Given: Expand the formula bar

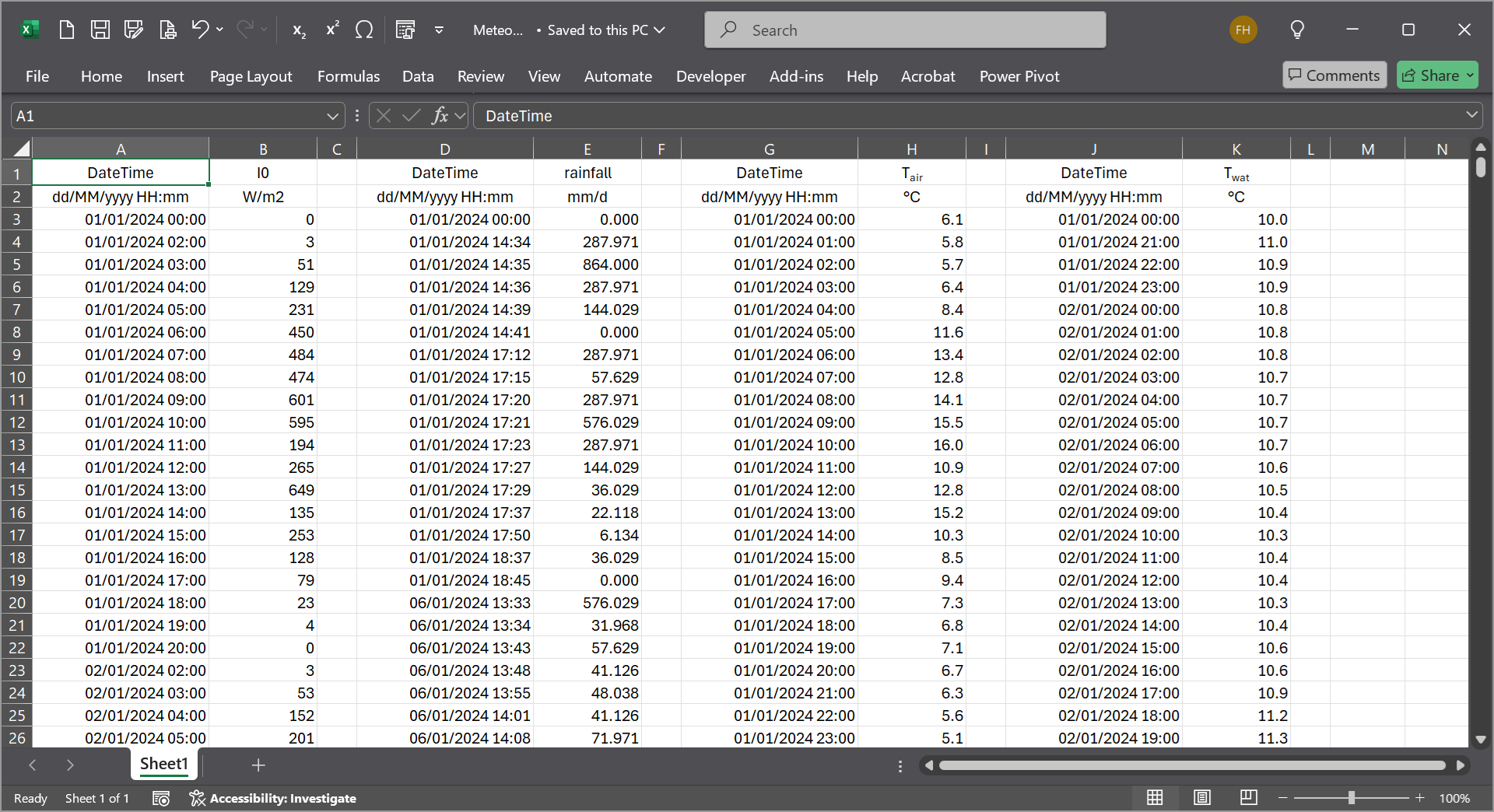Looking at the screenshot, I should [x=1471, y=115].
